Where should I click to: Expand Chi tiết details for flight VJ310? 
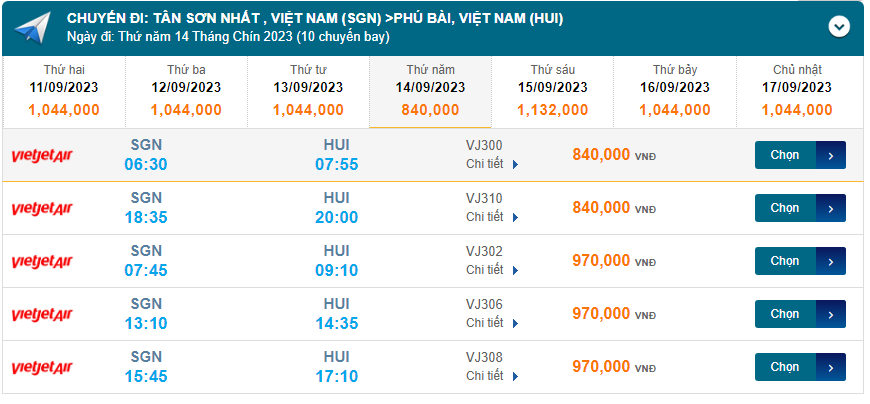coord(492,217)
